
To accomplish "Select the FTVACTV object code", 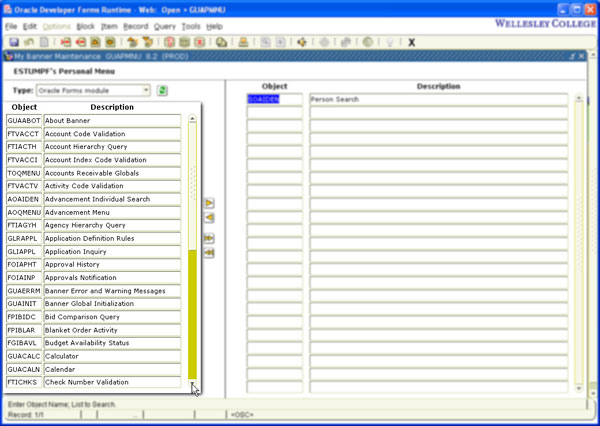I will click(x=24, y=186).
